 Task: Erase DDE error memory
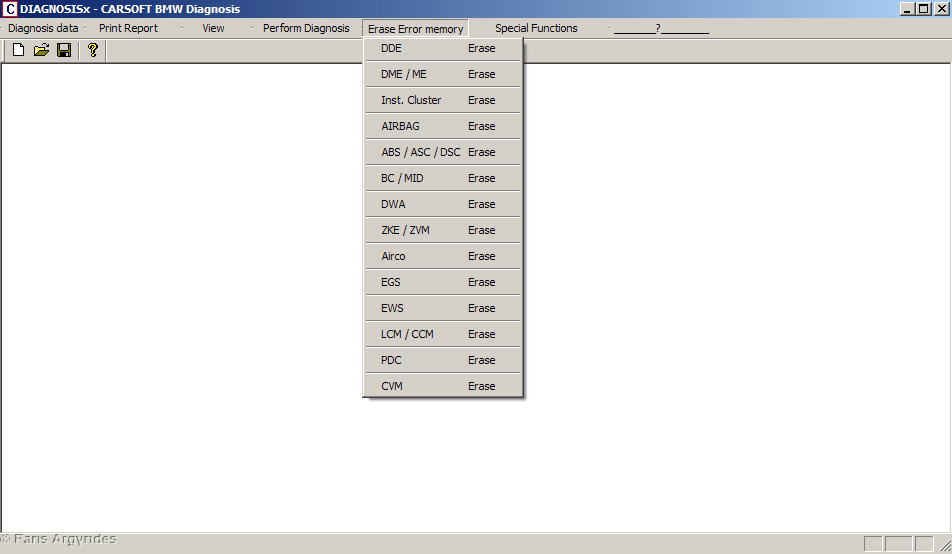click(443, 48)
